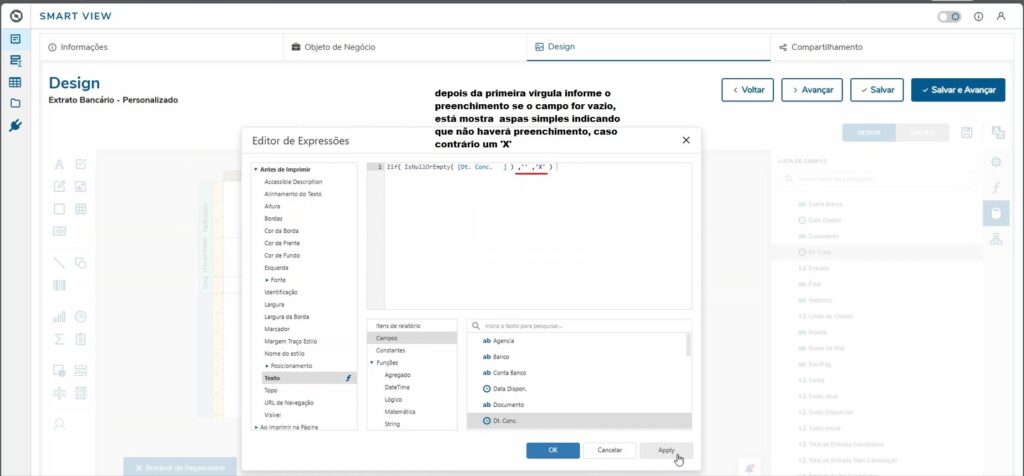Open the table grid sidebar icon
The image size is (1024, 476).
point(15,82)
